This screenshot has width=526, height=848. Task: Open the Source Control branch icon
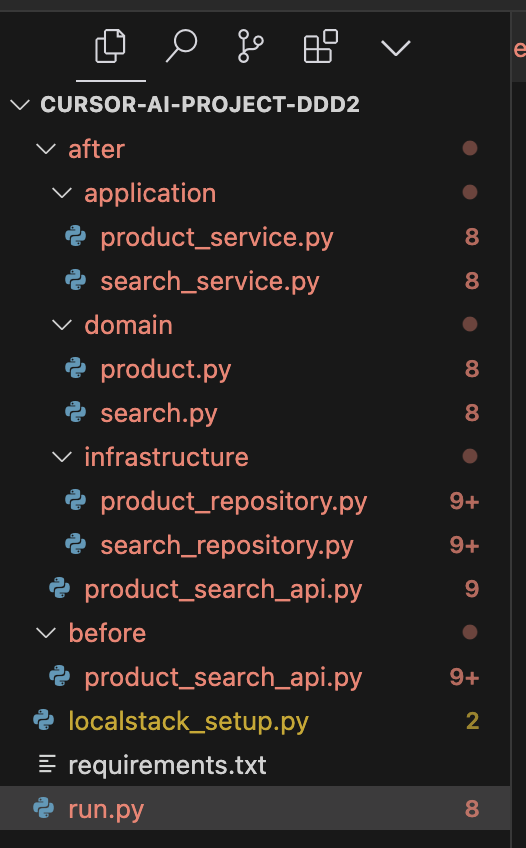point(250,47)
